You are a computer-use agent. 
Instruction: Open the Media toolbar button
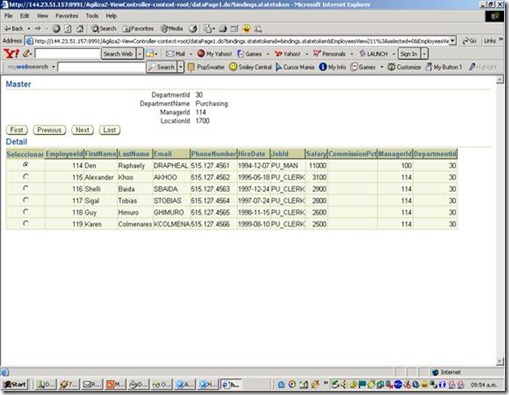click(172, 29)
